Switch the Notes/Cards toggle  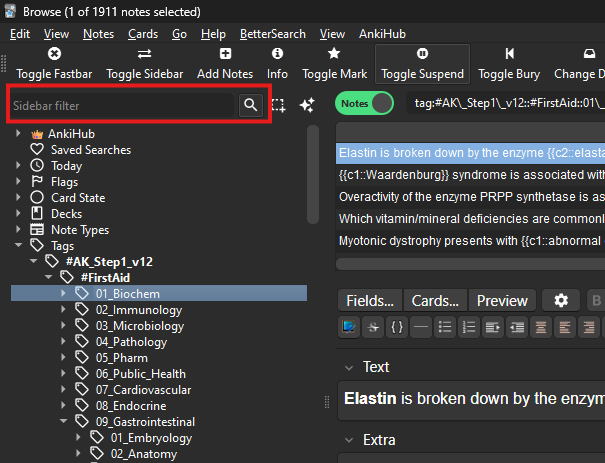(364, 104)
